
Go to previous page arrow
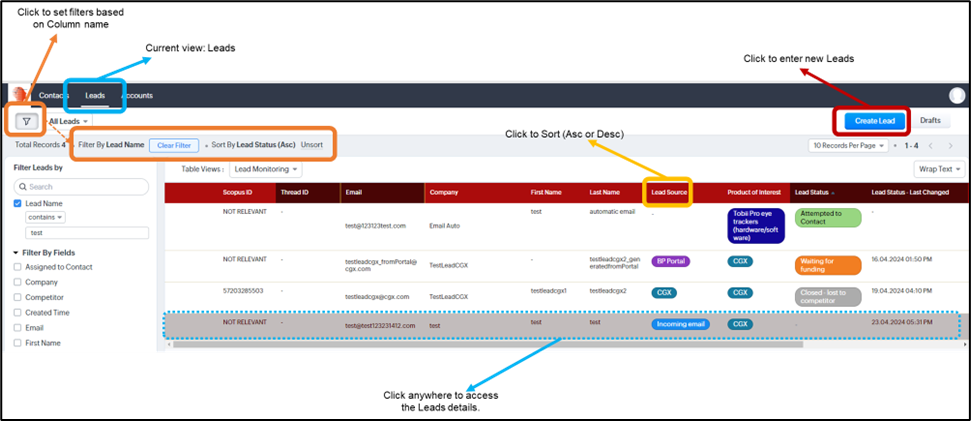coord(932,145)
